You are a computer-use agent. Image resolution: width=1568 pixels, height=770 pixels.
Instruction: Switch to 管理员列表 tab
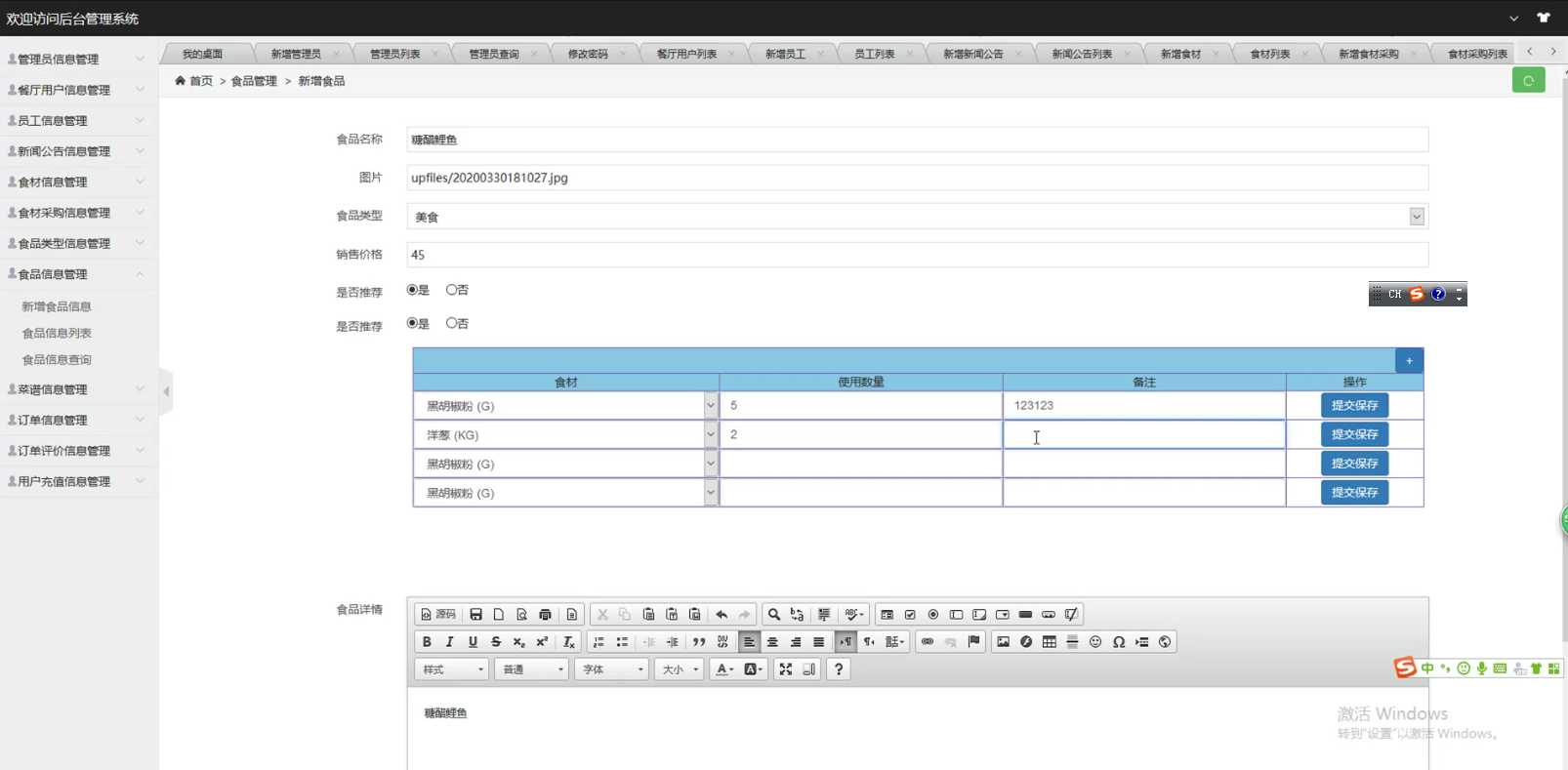394,54
